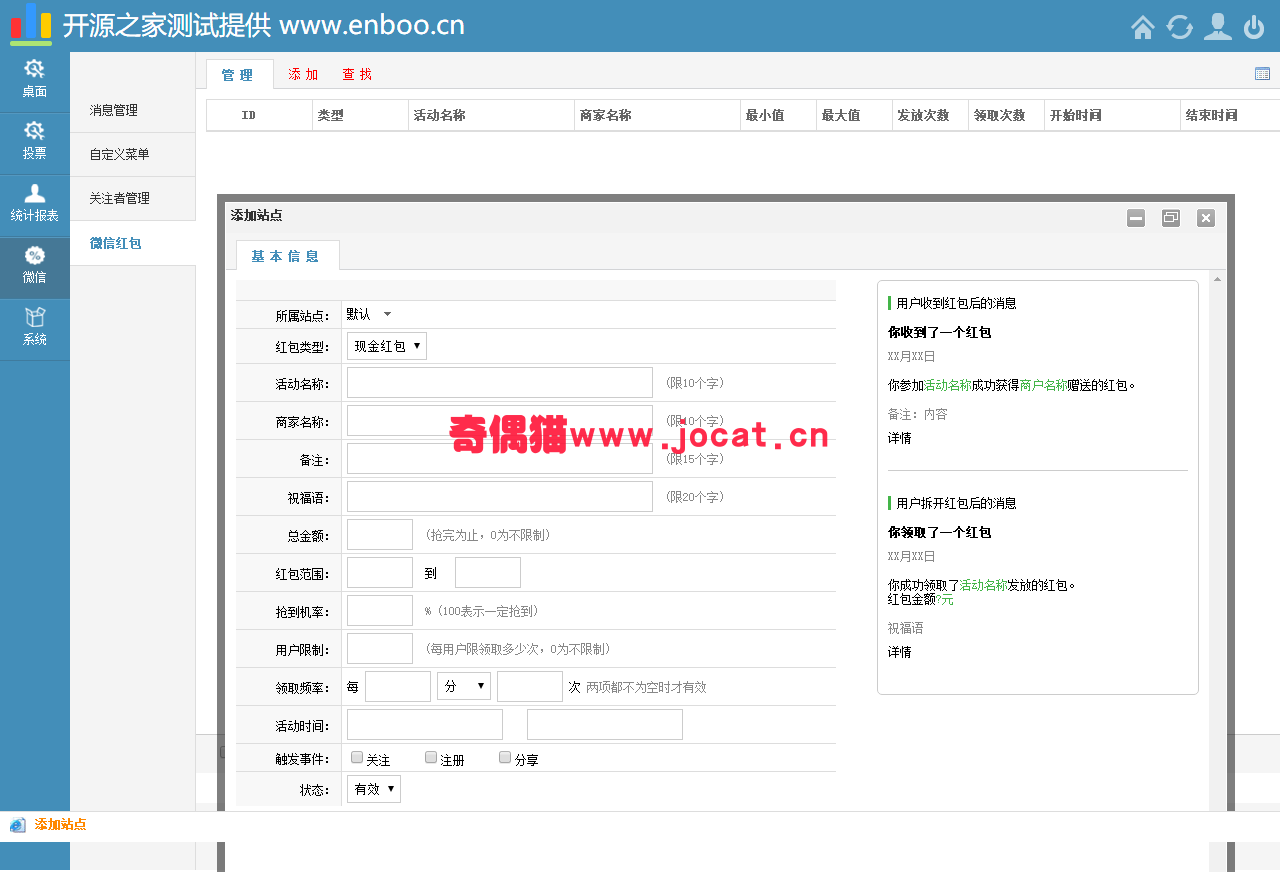
Task: Click the 添加站点 taskbar label
Action: point(60,825)
